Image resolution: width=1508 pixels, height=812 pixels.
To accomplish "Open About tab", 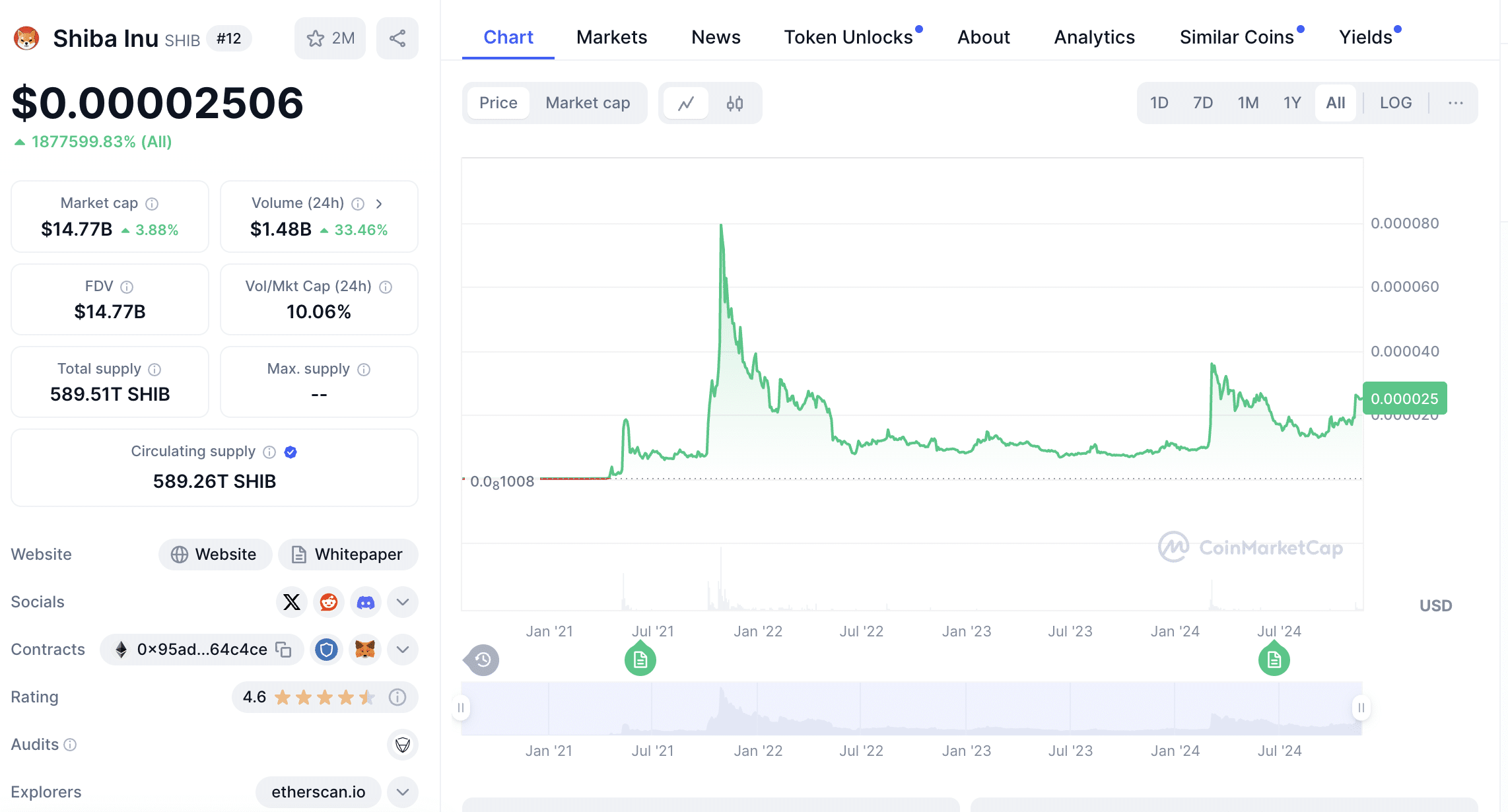I will 984,37.
